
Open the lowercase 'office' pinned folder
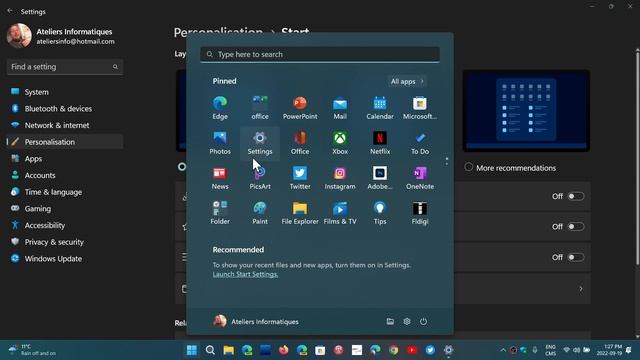coord(260,108)
